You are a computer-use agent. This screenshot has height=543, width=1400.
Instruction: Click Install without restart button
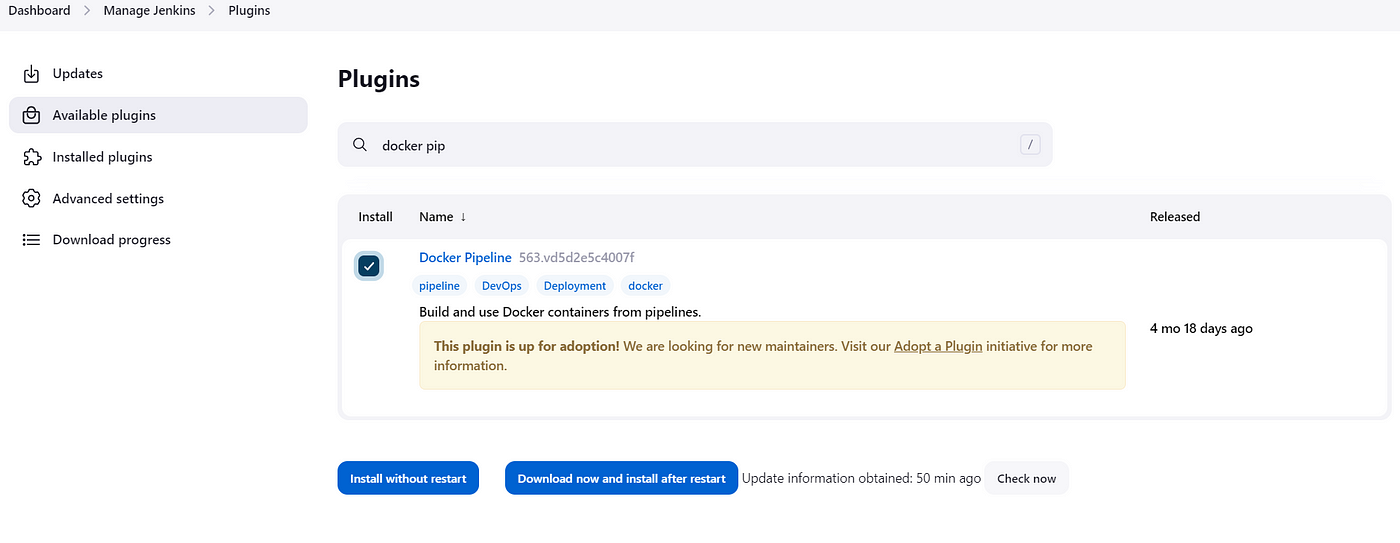point(408,478)
